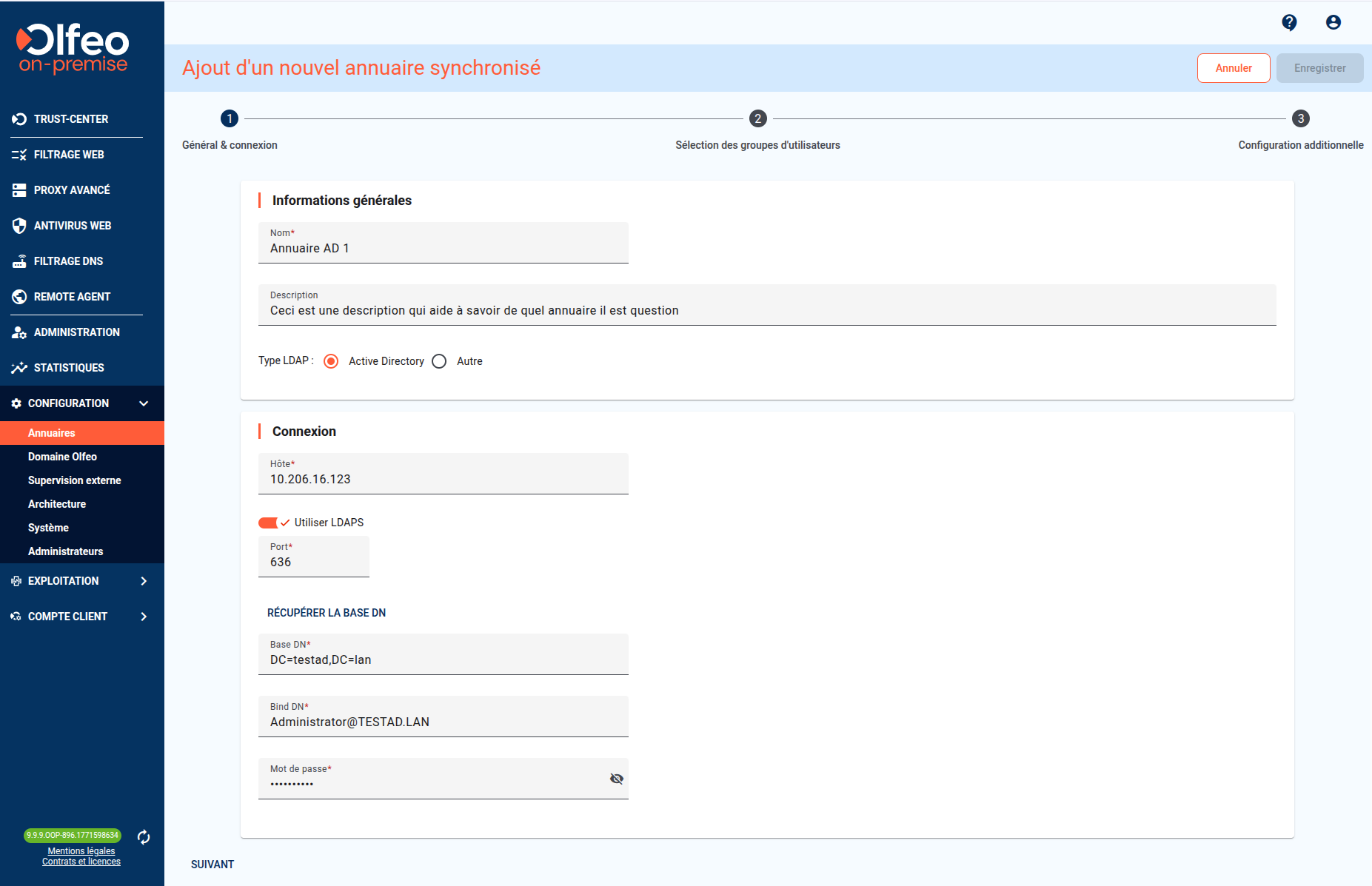Click the Antivirus Web shield icon
This screenshot has width=1372, height=886.
click(19, 226)
